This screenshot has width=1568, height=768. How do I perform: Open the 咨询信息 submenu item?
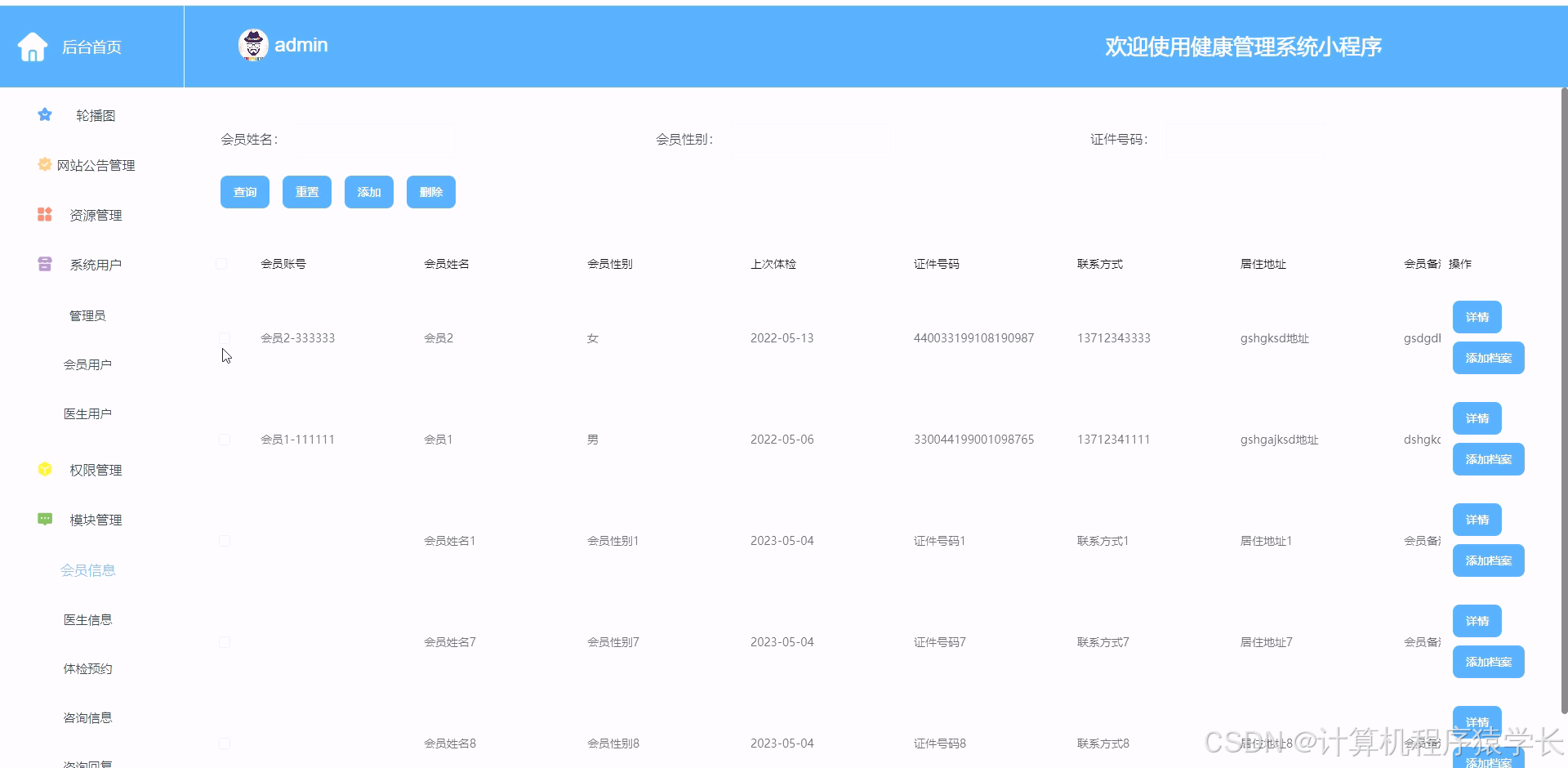point(87,717)
